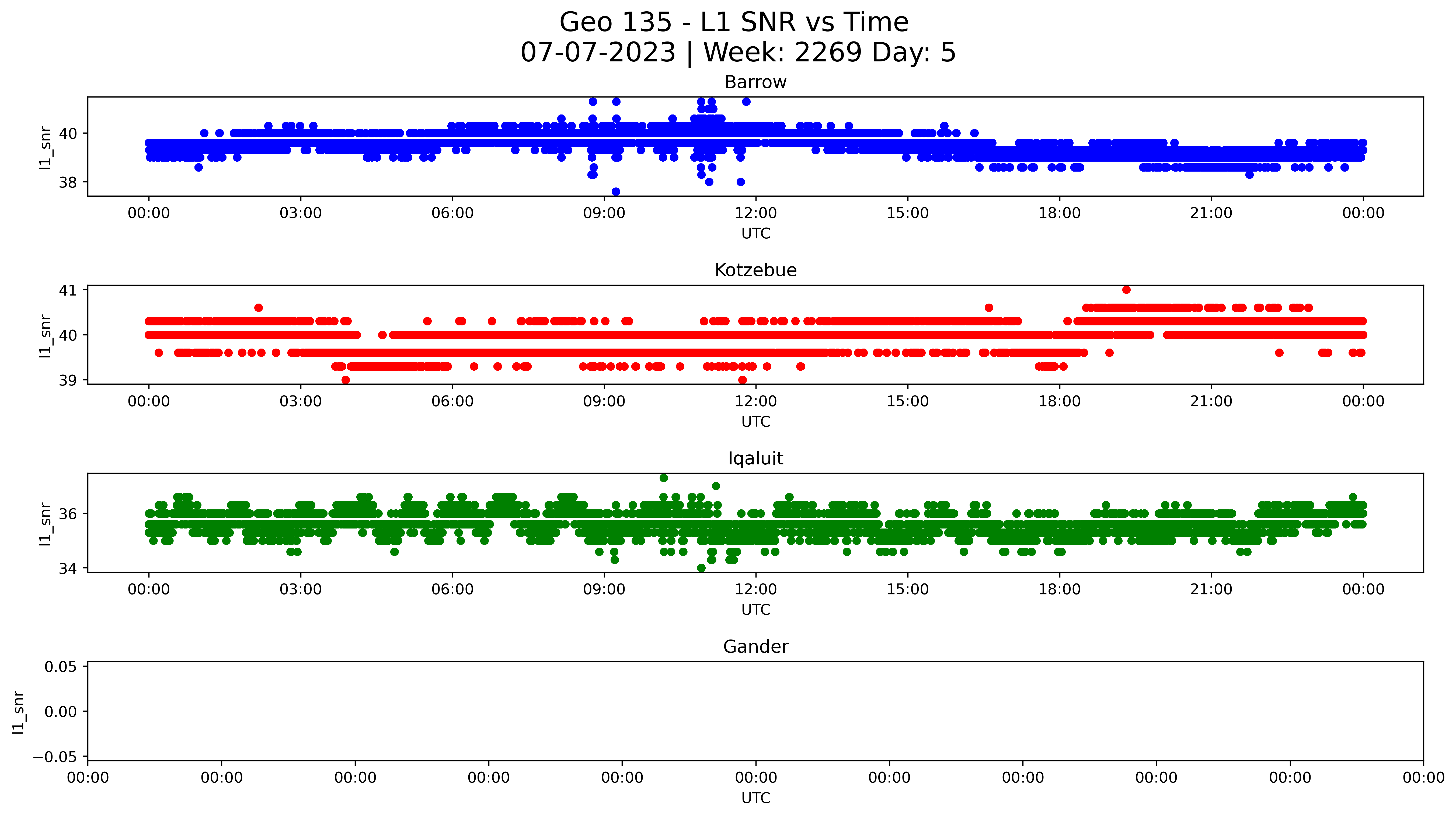Image resolution: width=1456 pixels, height=817 pixels.
Task: Click the '15:00' tick under the Kotzebue plot
Action: (x=908, y=402)
